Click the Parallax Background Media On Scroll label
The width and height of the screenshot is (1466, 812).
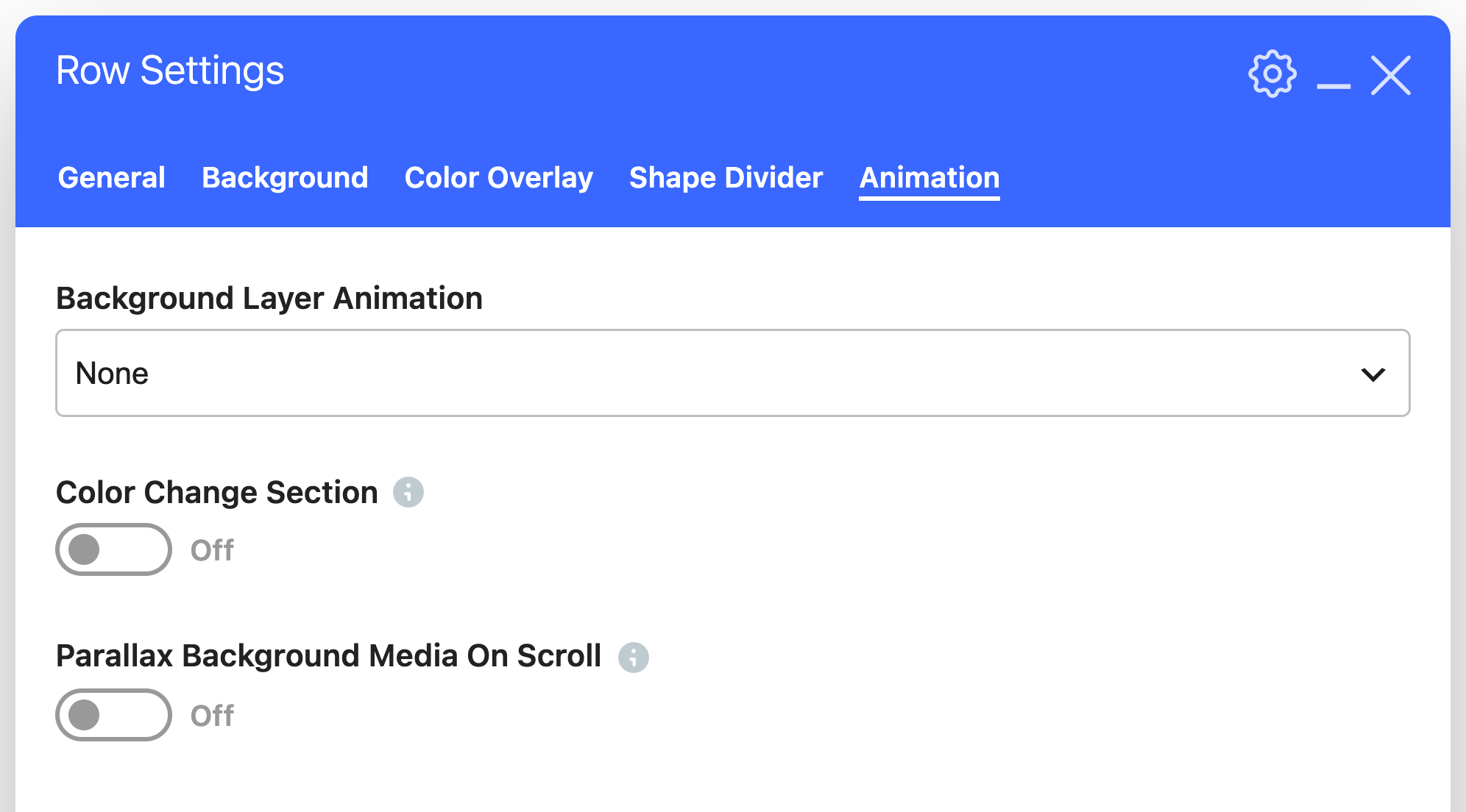(x=329, y=656)
